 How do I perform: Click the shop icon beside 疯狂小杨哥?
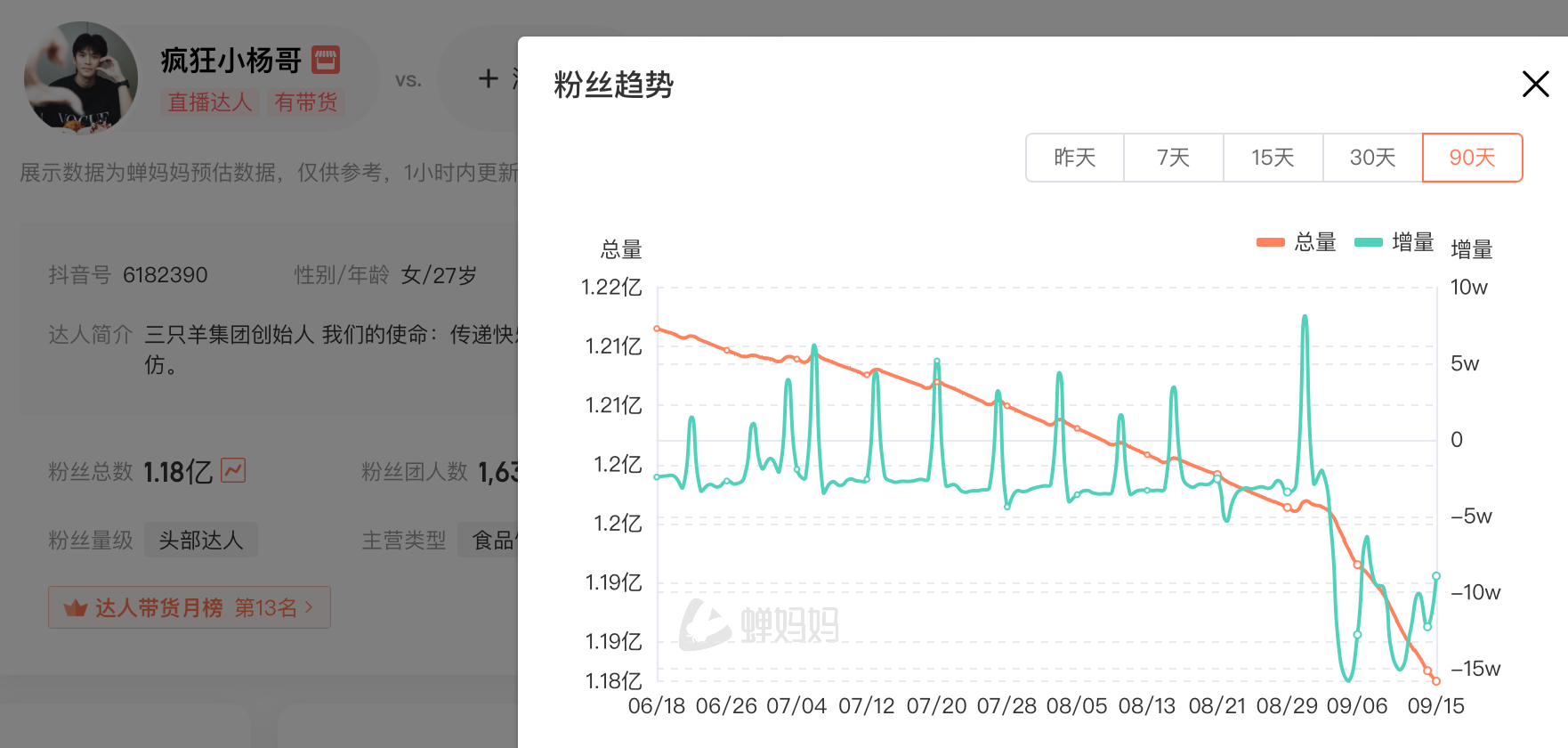click(x=326, y=60)
